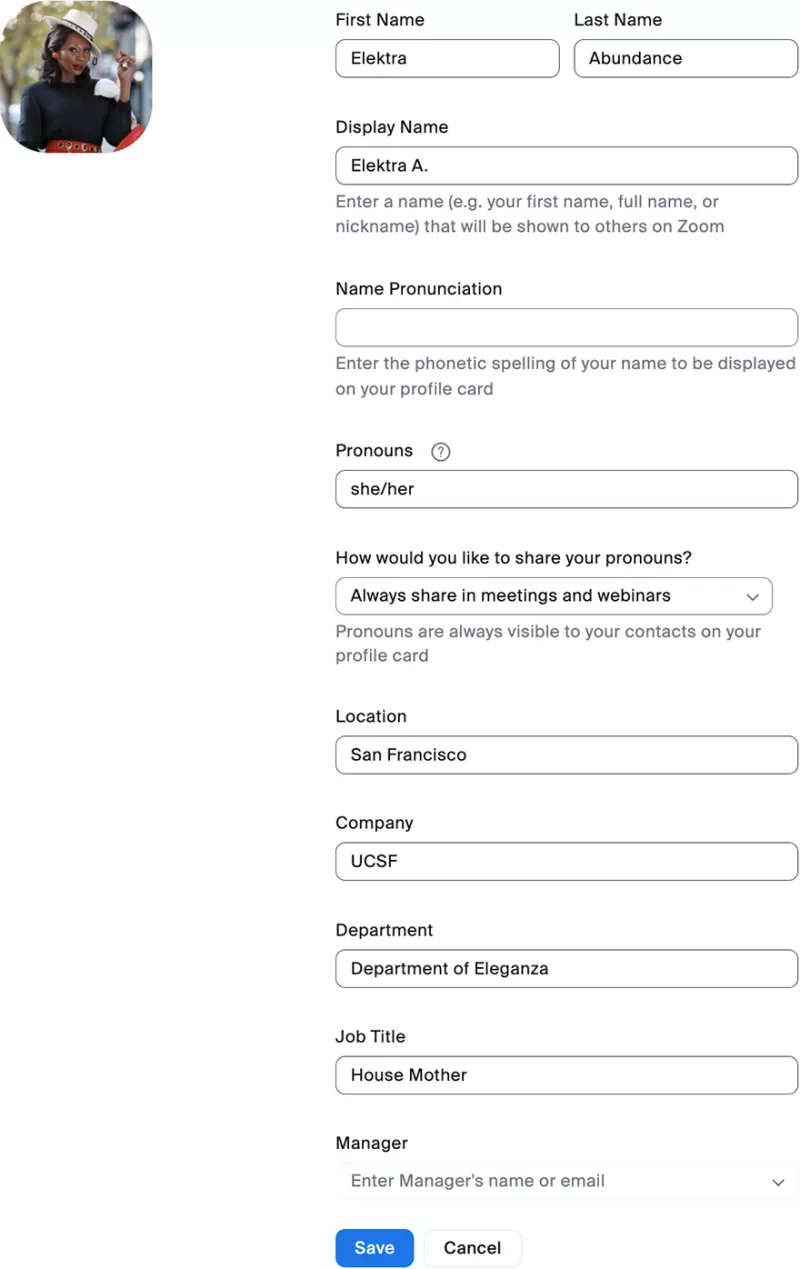Viewport: 800px width, 1269px height.
Task: Open the pronoun sharing dropdown chevron
Action: [753, 596]
